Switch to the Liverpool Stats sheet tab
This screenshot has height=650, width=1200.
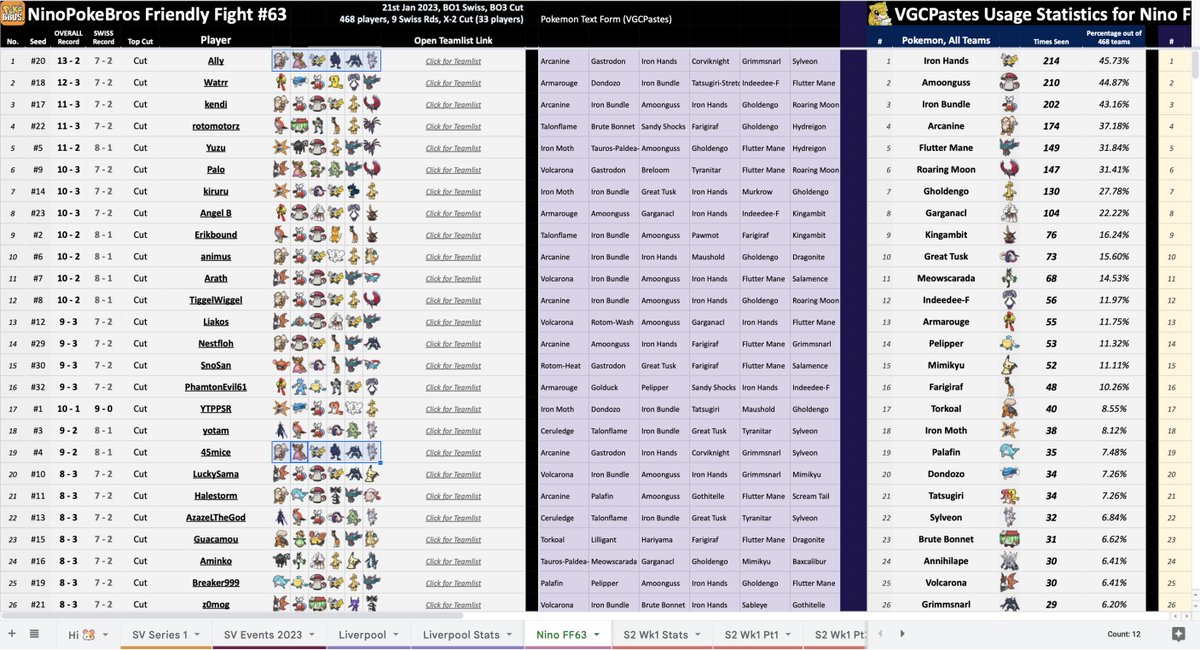point(466,634)
